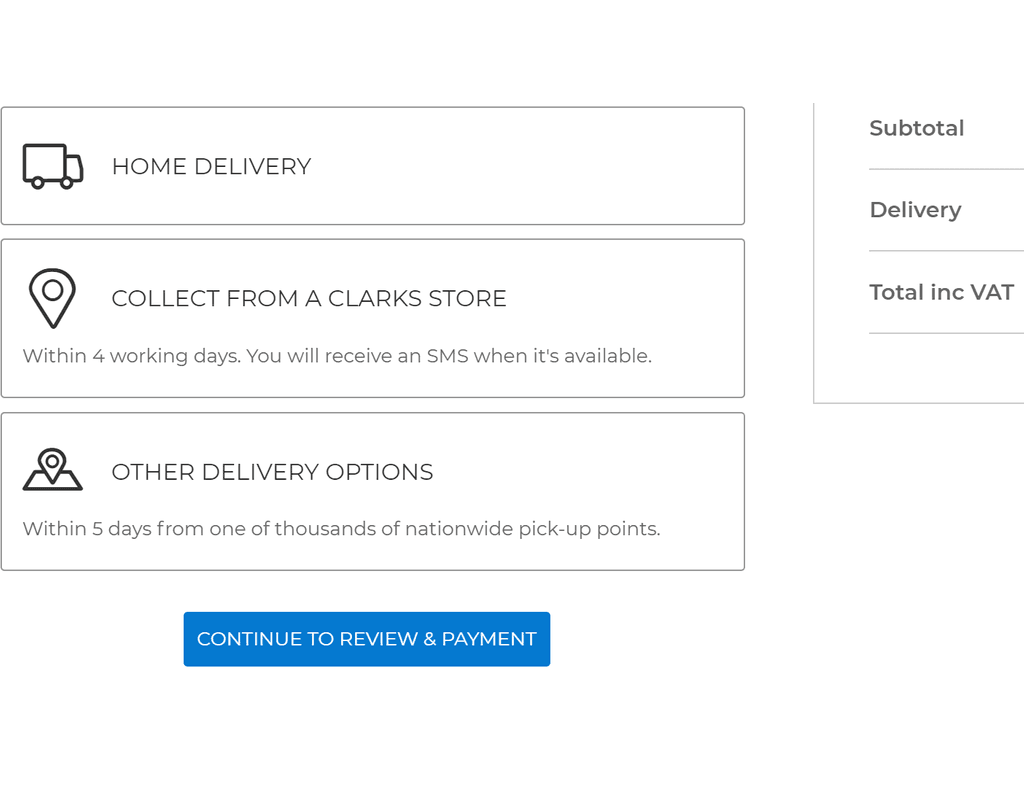1024x800 pixels.
Task: Choose COLLECT FROM A CLARKS STORE heading
Action: pyautogui.click(x=309, y=298)
